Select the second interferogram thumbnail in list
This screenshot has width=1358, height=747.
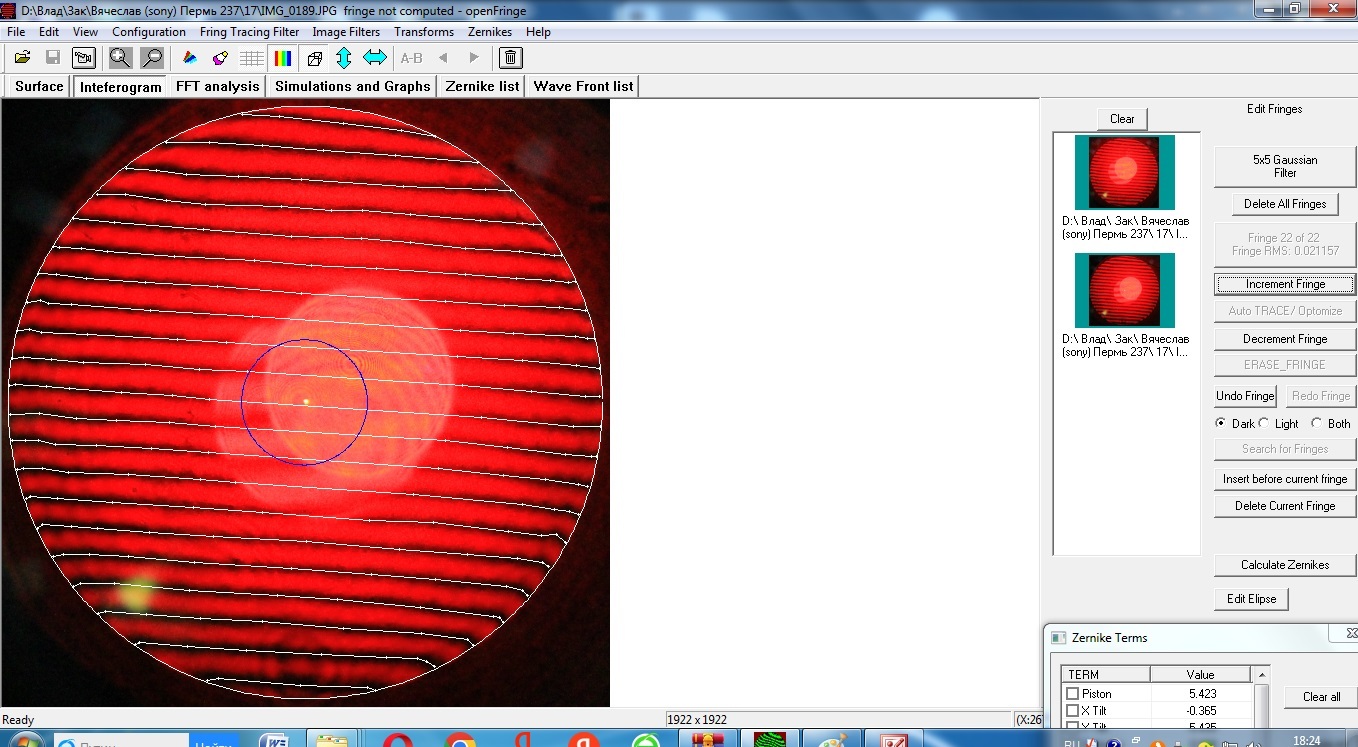pos(1125,290)
